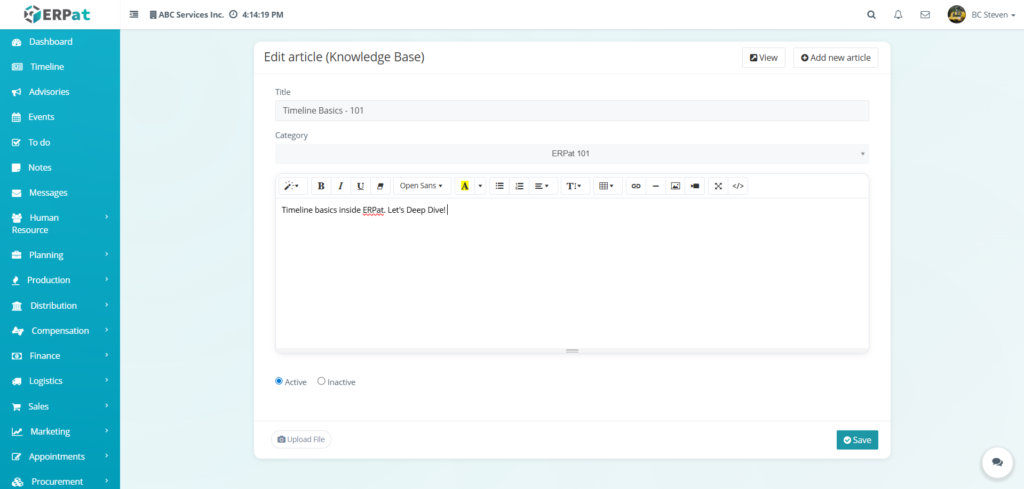Expand the Appointments sidebar menu

tap(60, 456)
